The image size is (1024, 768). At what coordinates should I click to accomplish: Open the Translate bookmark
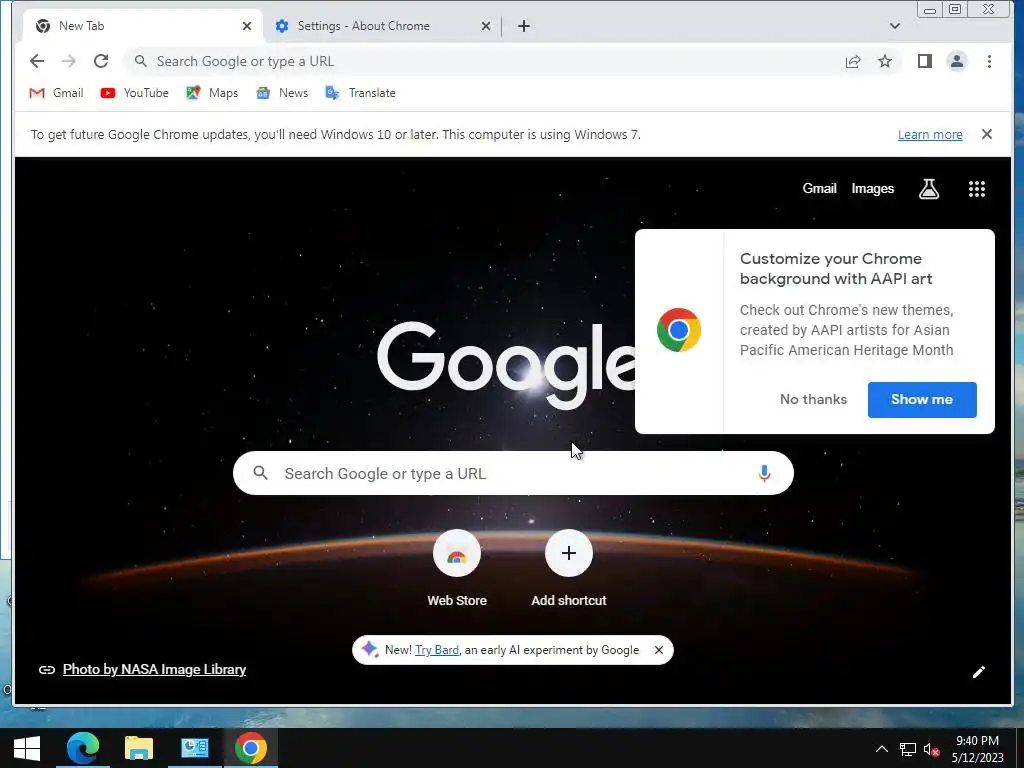360,93
